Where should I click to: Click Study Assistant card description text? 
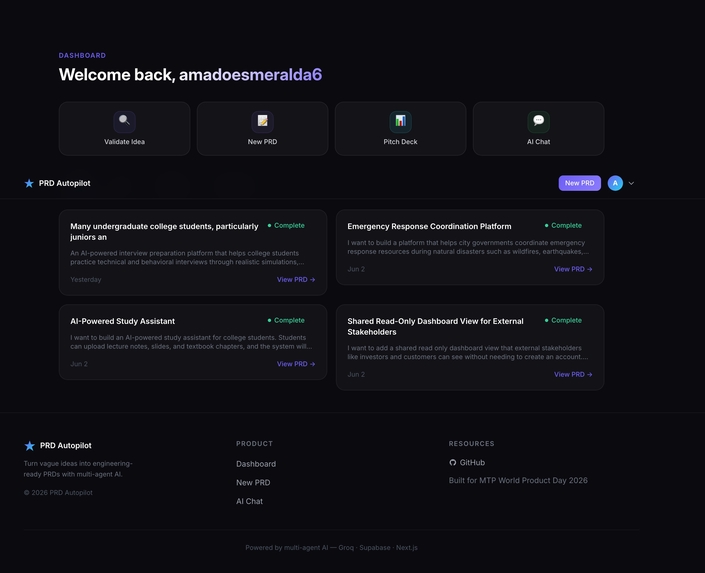pos(191,342)
